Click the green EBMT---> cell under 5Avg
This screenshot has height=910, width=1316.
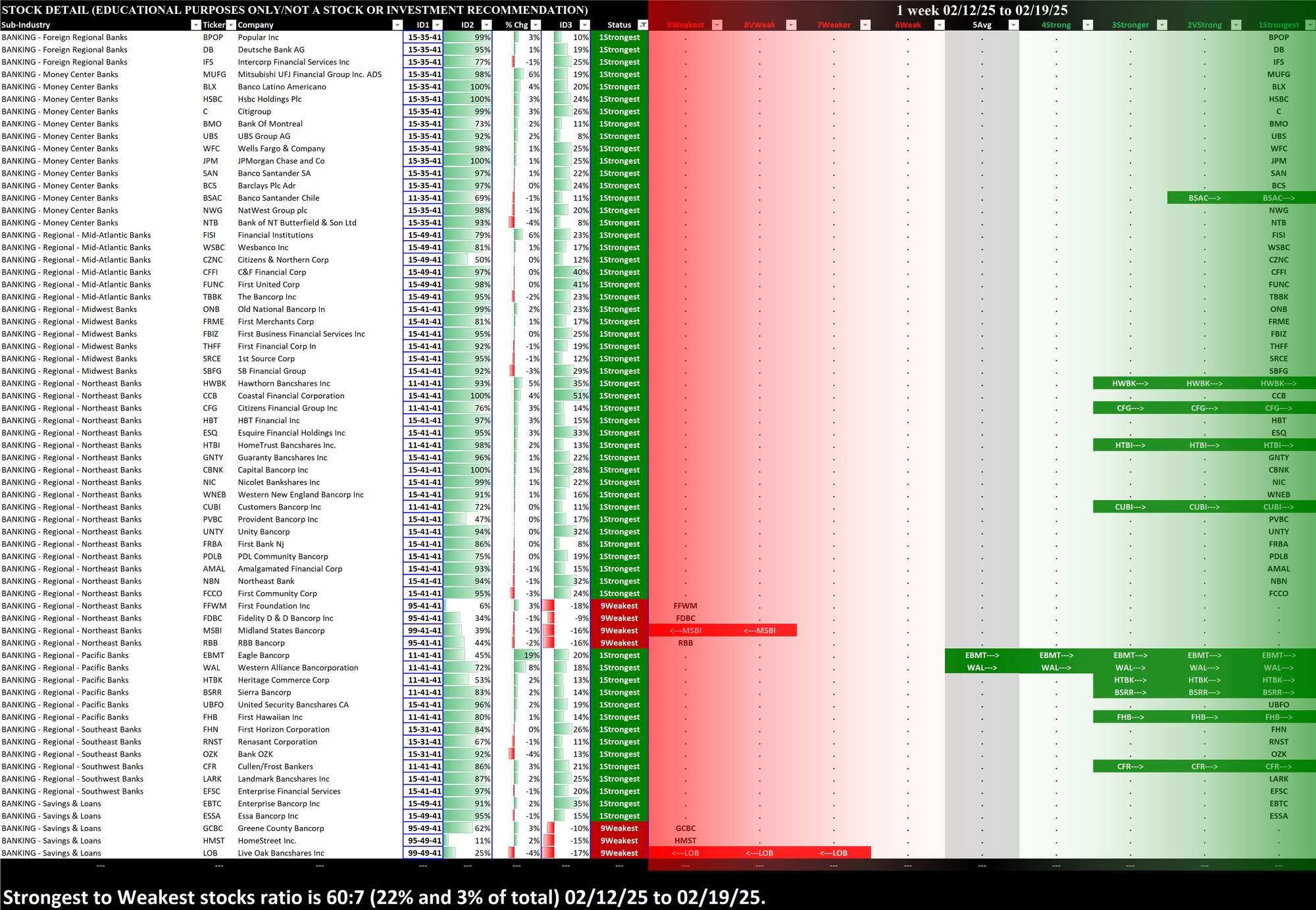[x=982, y=655]
